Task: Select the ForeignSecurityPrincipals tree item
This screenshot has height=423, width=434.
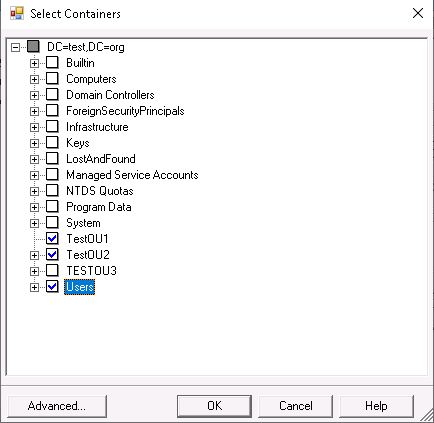Action: coord(125,111)
